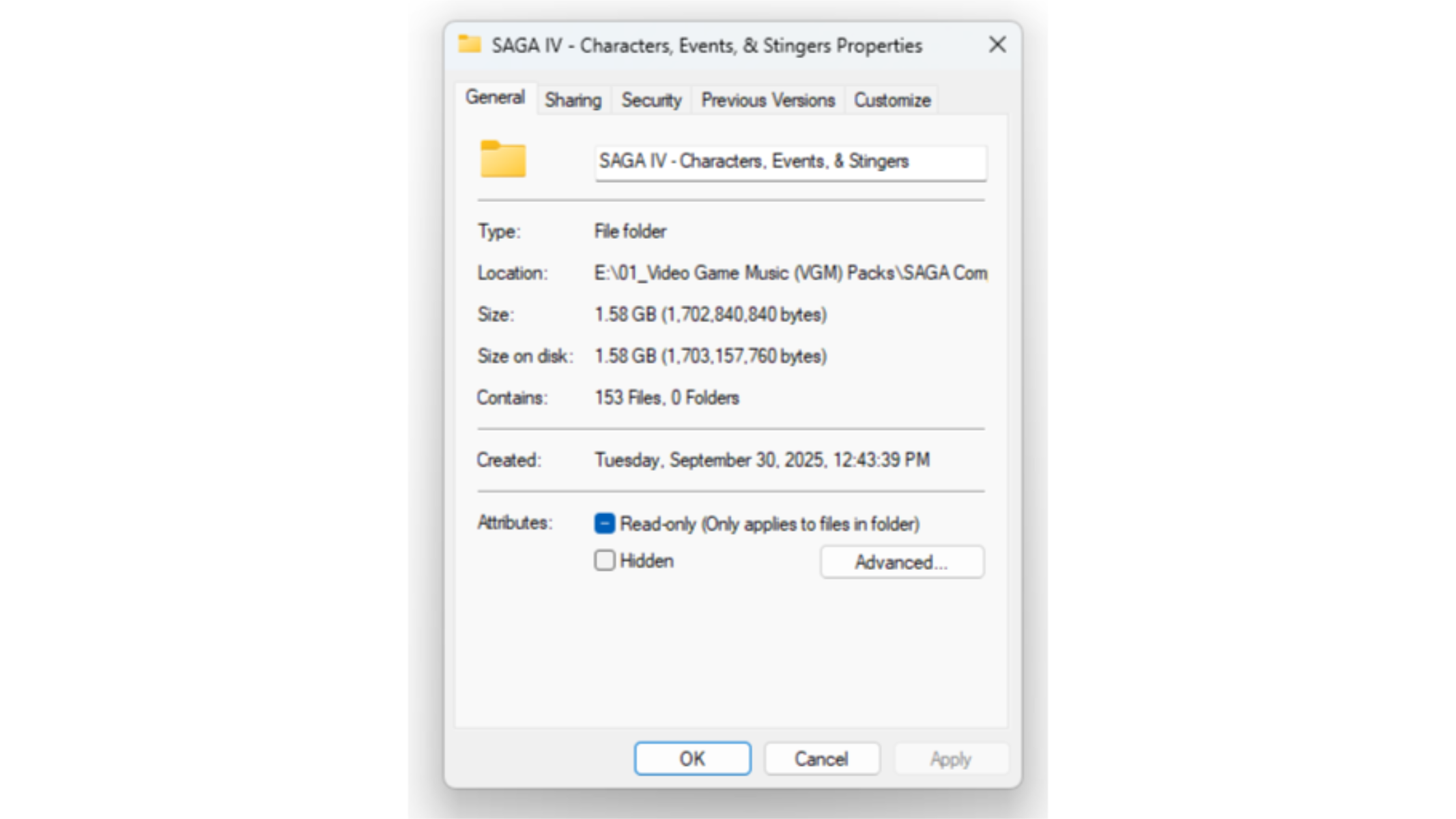Screen dimensions: 1456x819
Task: Confirm with the OK button
Action: (692, 758)
